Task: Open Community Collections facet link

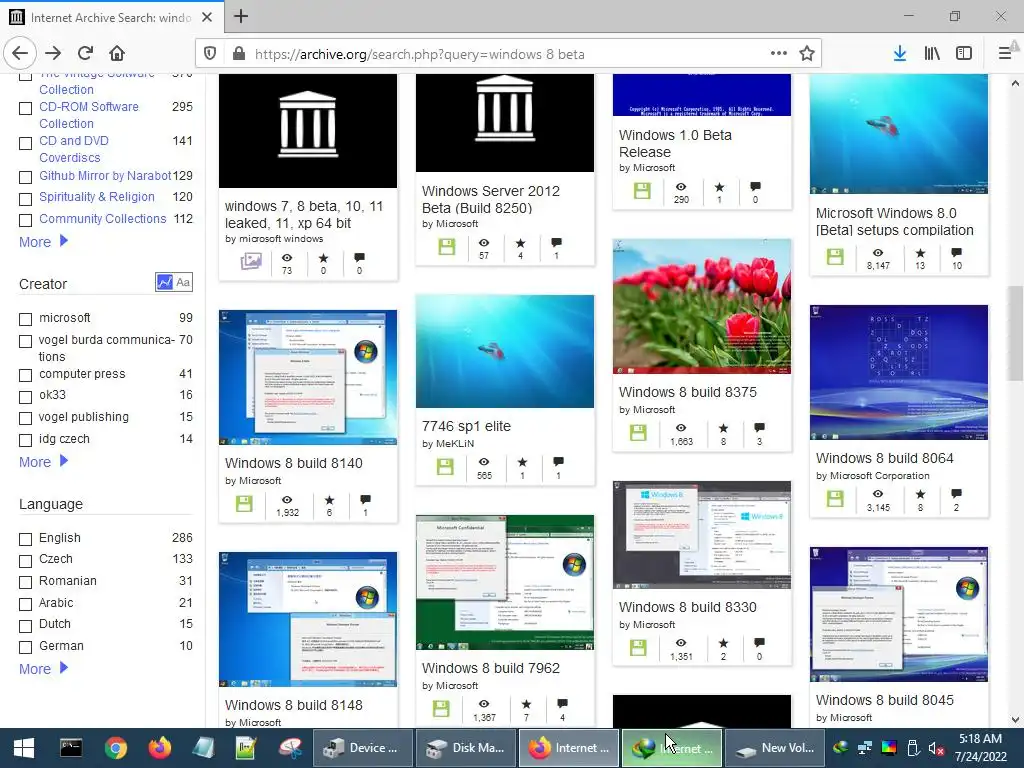Action: (x=103, y=219)
